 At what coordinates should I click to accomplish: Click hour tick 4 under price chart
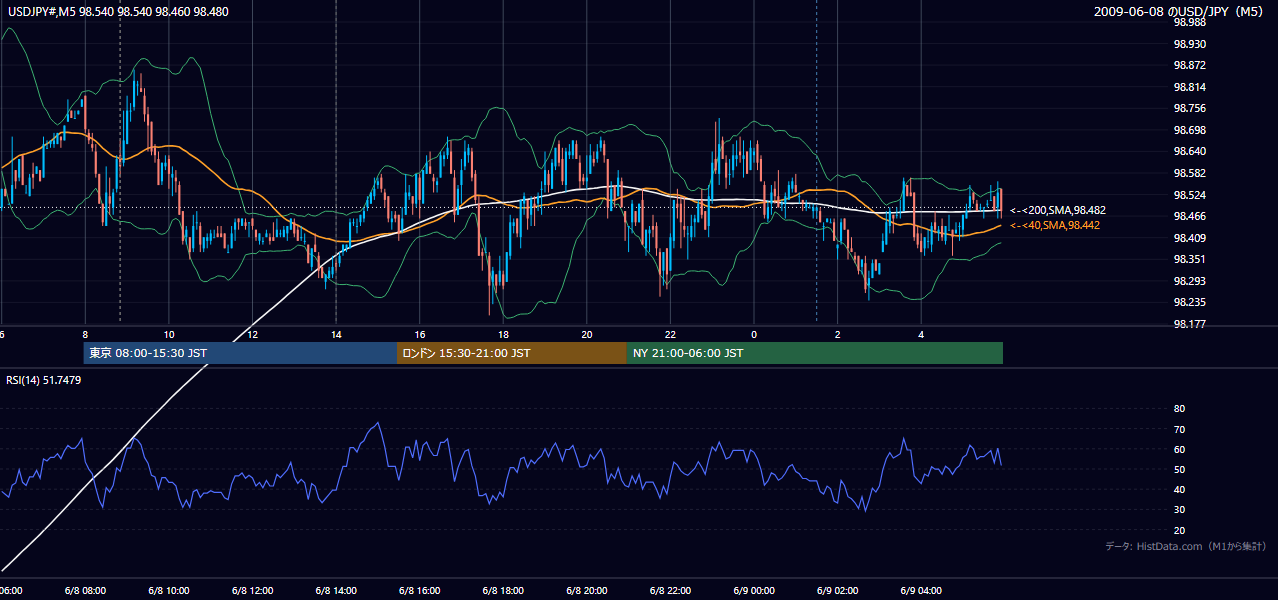click(x=921, y=334)
